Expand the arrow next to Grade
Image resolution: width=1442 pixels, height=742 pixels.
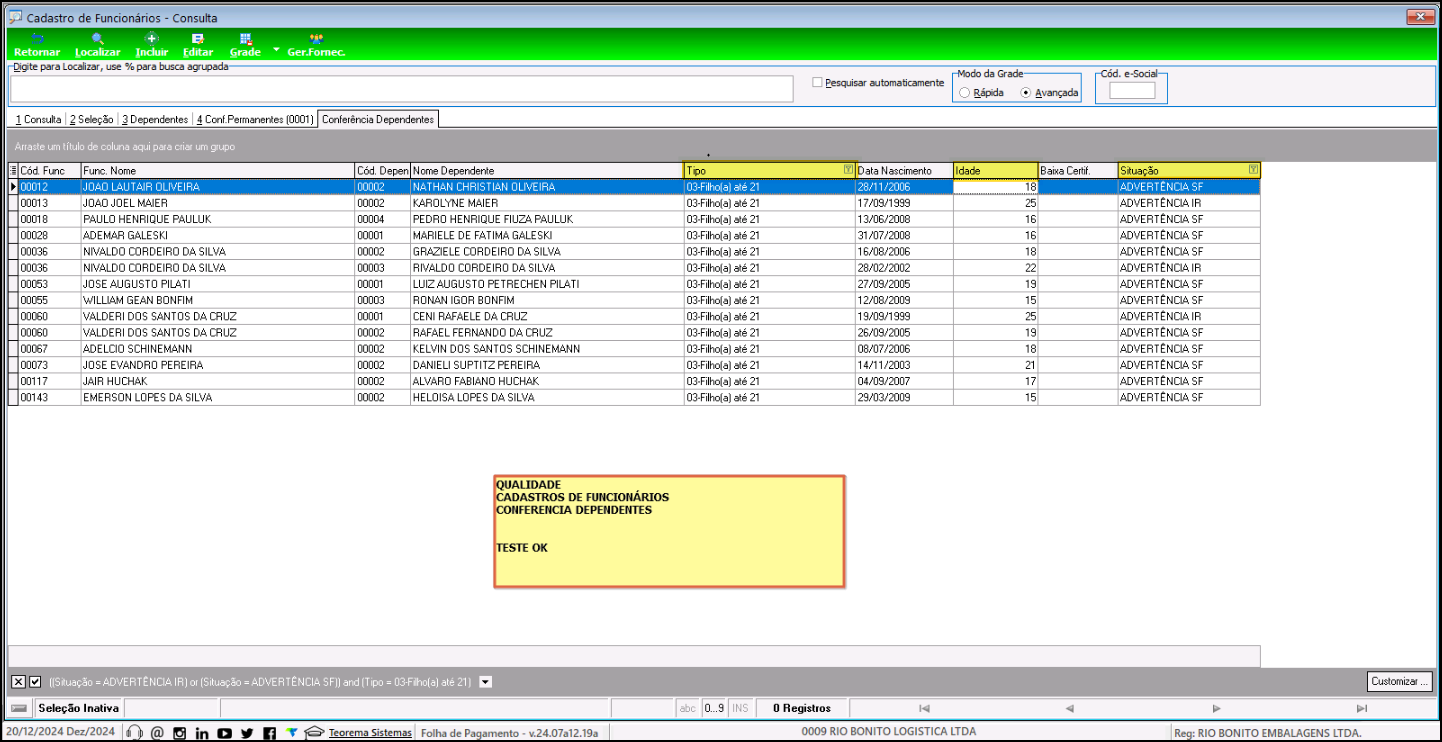coord(276,49)
